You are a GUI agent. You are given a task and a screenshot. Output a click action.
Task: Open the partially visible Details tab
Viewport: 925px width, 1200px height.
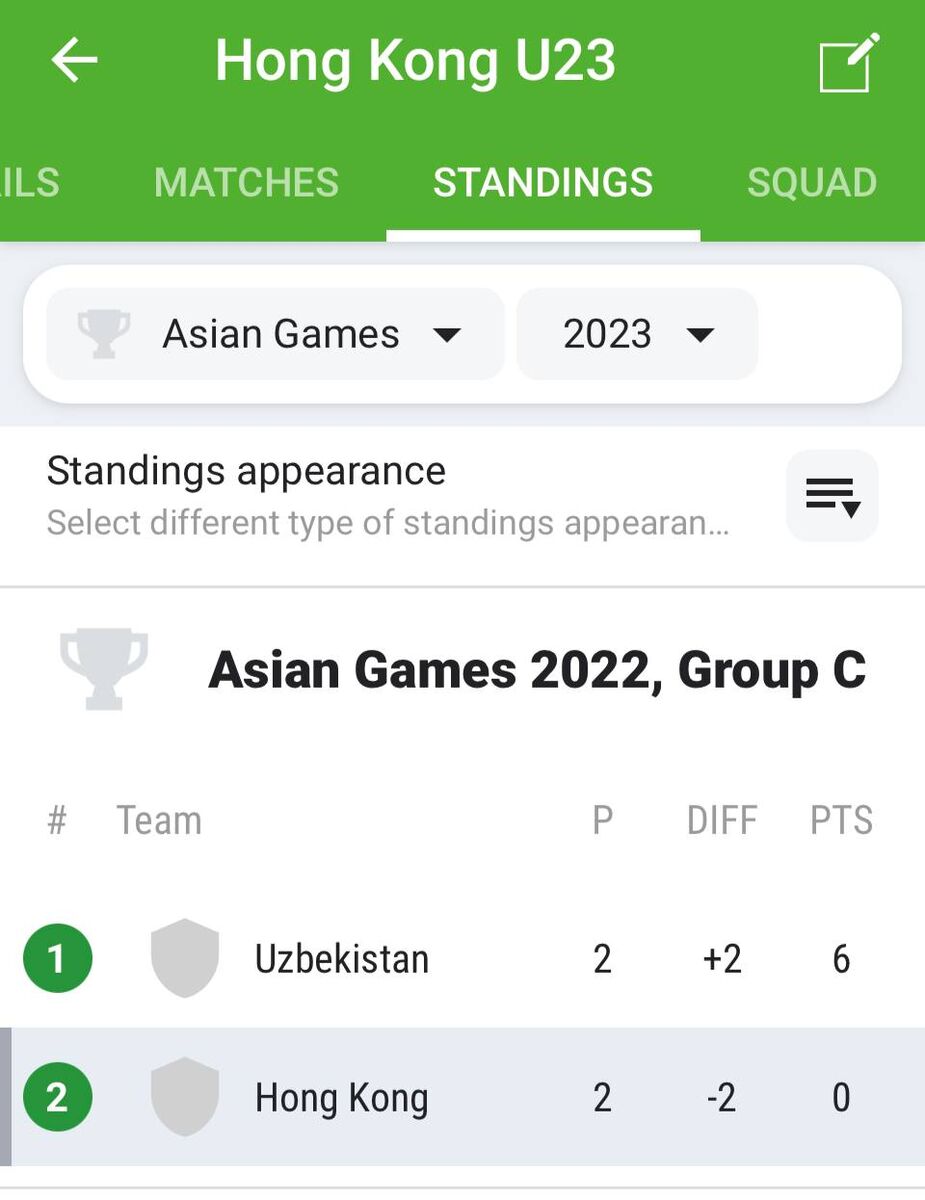tap(30, 183)
